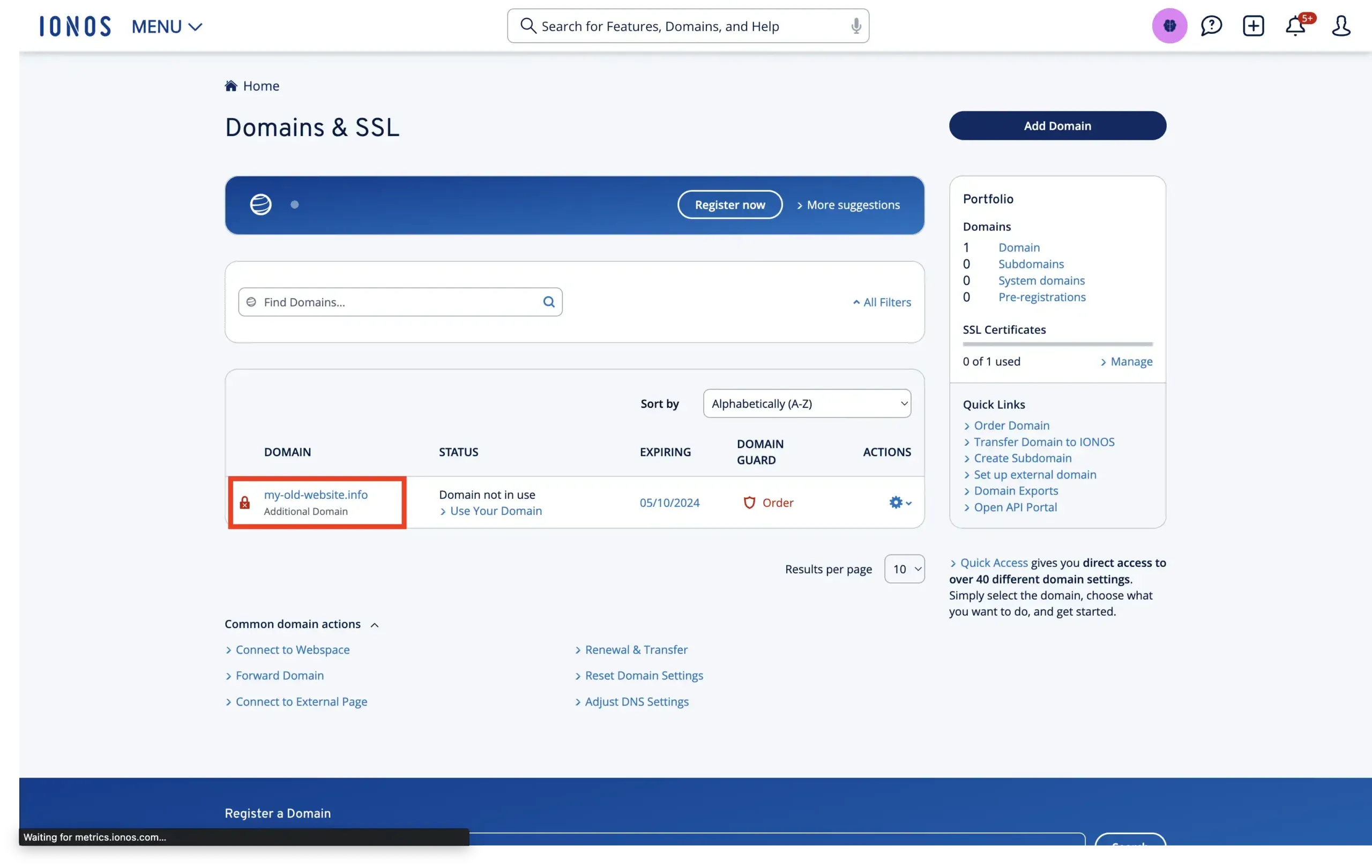Open the help chat bubble icon

[1211, 26]
